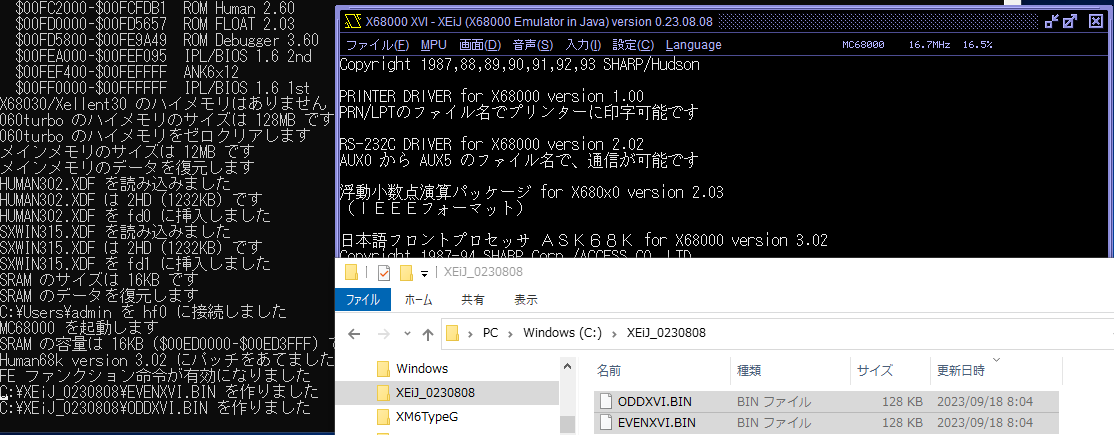Select the EVENXVI.BIN file
This screenshot has width=1114, height=435.
pyautogui.click(x=828, y=423)
